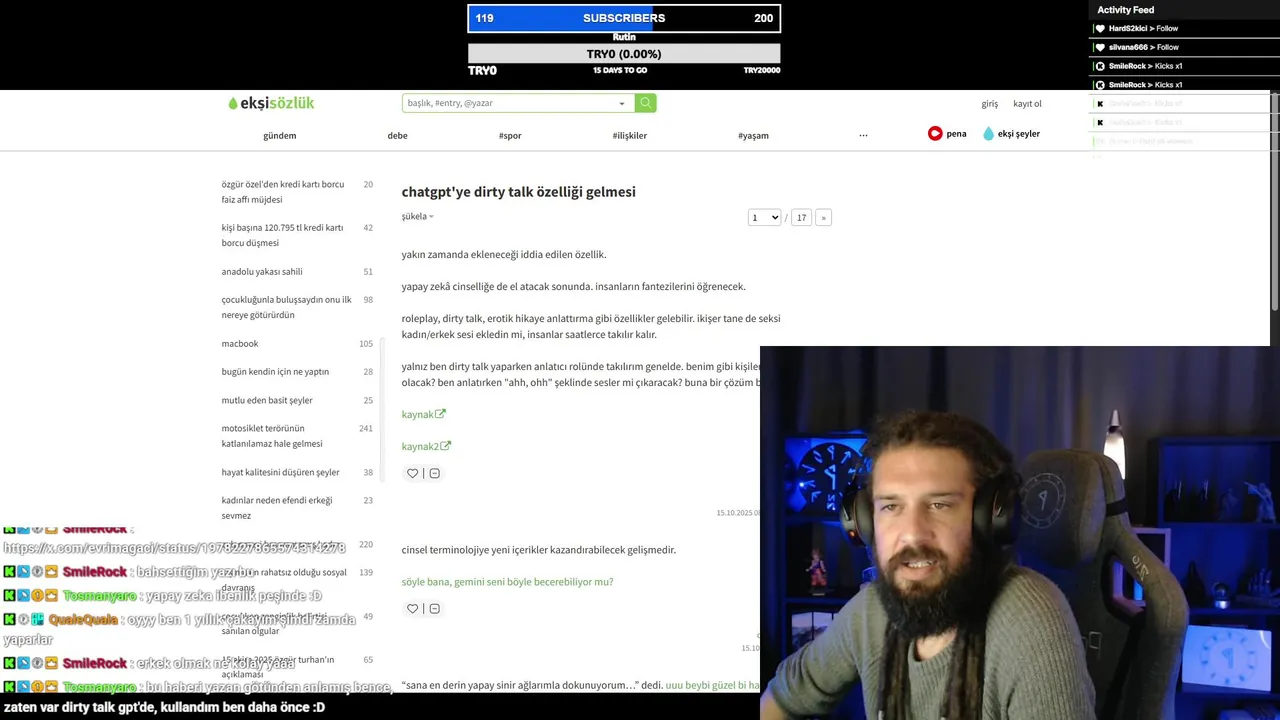Expand the more channels ellipsis menu
This screenshot has height=720, width=1280.
tap(863, 135)
